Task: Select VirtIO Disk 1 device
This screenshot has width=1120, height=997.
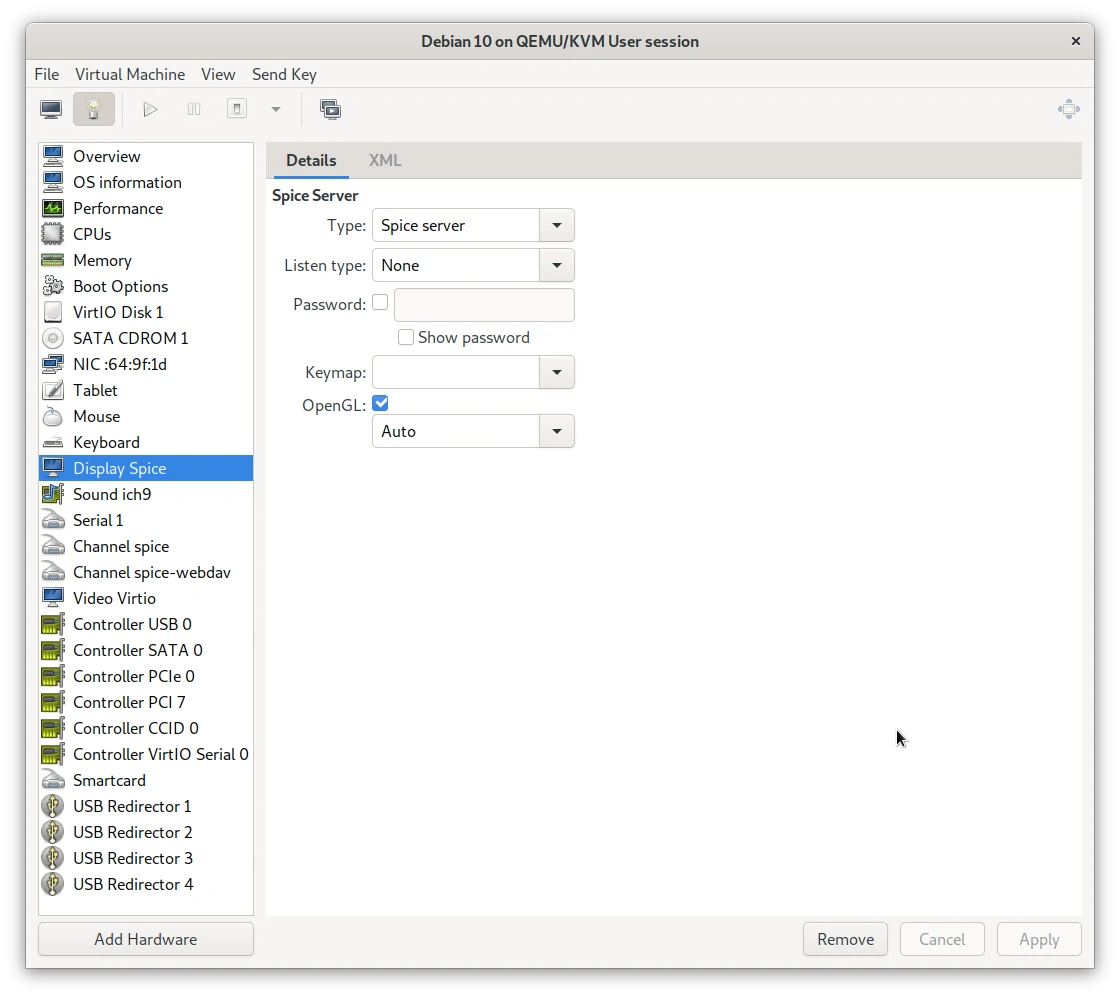Action: (x=146, y=312)
